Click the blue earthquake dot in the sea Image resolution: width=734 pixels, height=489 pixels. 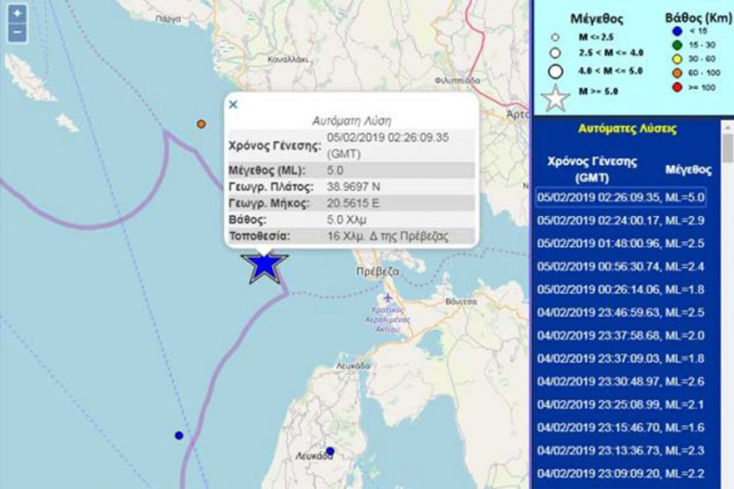pyautogui.click(x=179, y=435)
